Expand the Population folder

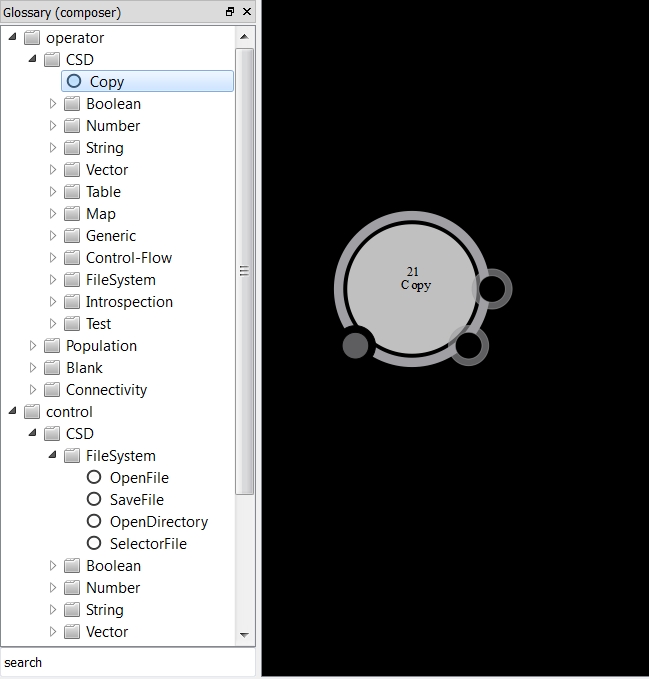coord(33,346)
